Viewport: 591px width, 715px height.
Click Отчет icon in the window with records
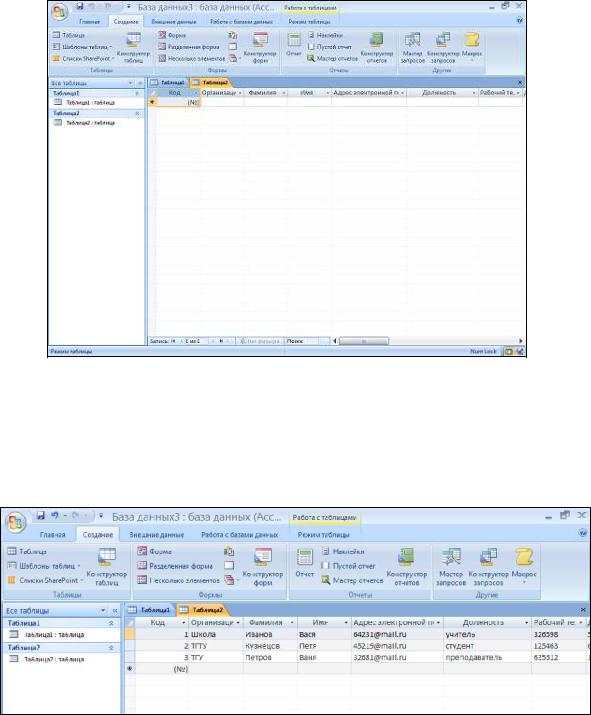(305, 557)
